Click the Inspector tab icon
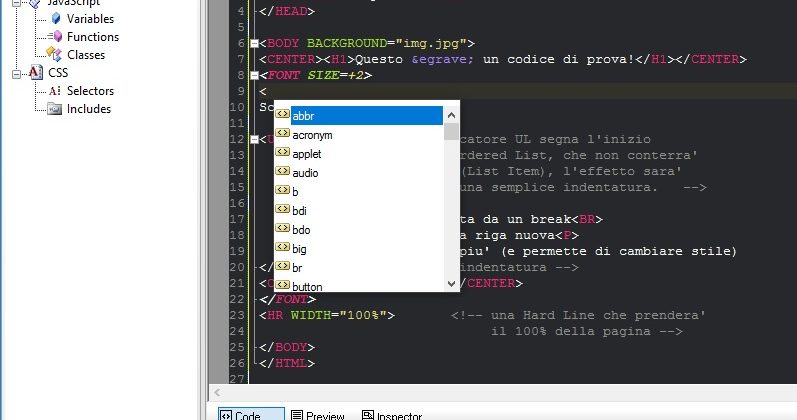The width and height of the screenshot is (797, 420). click(367, 415)
